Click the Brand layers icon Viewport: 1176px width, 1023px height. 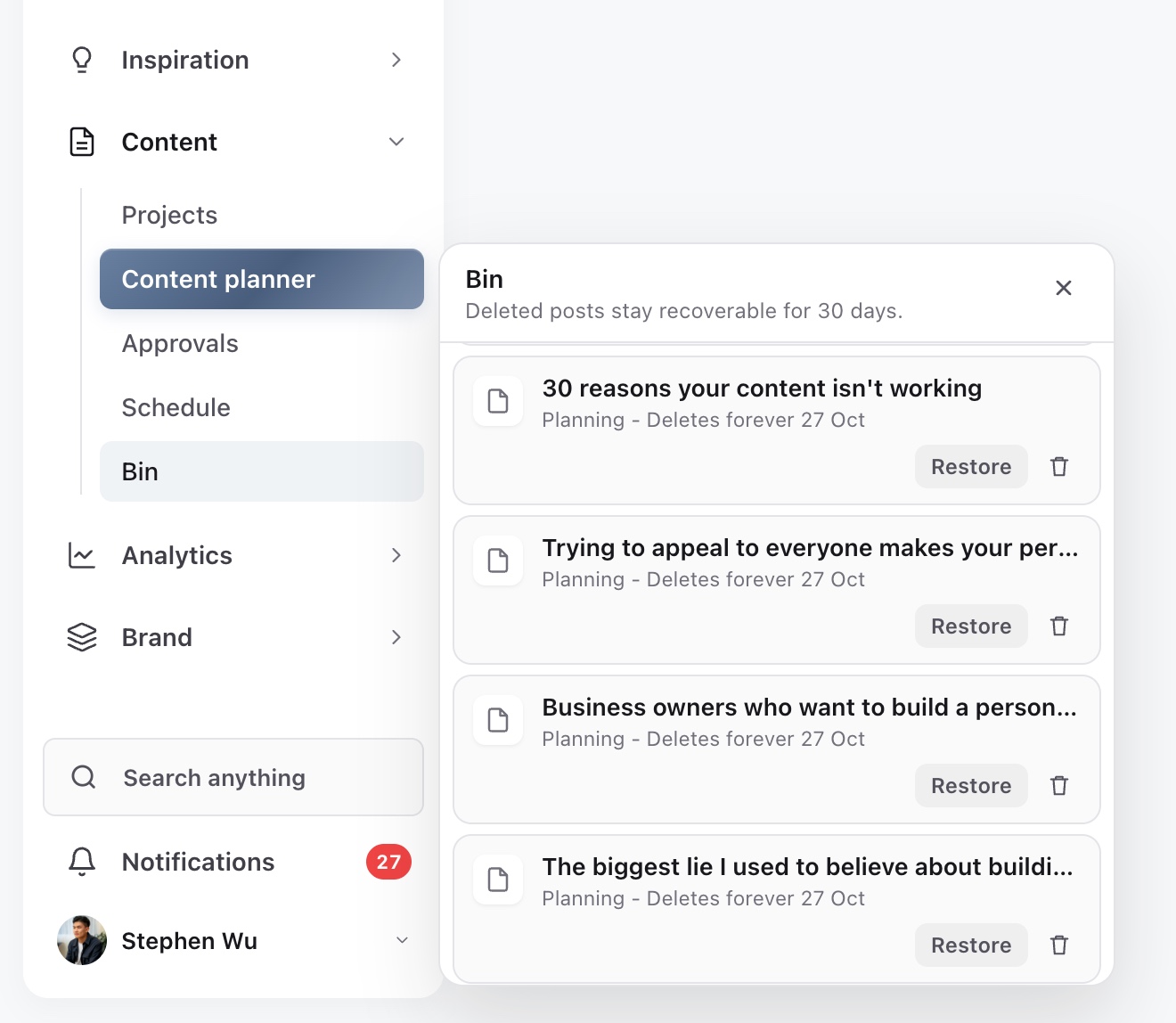pos(82,637)
